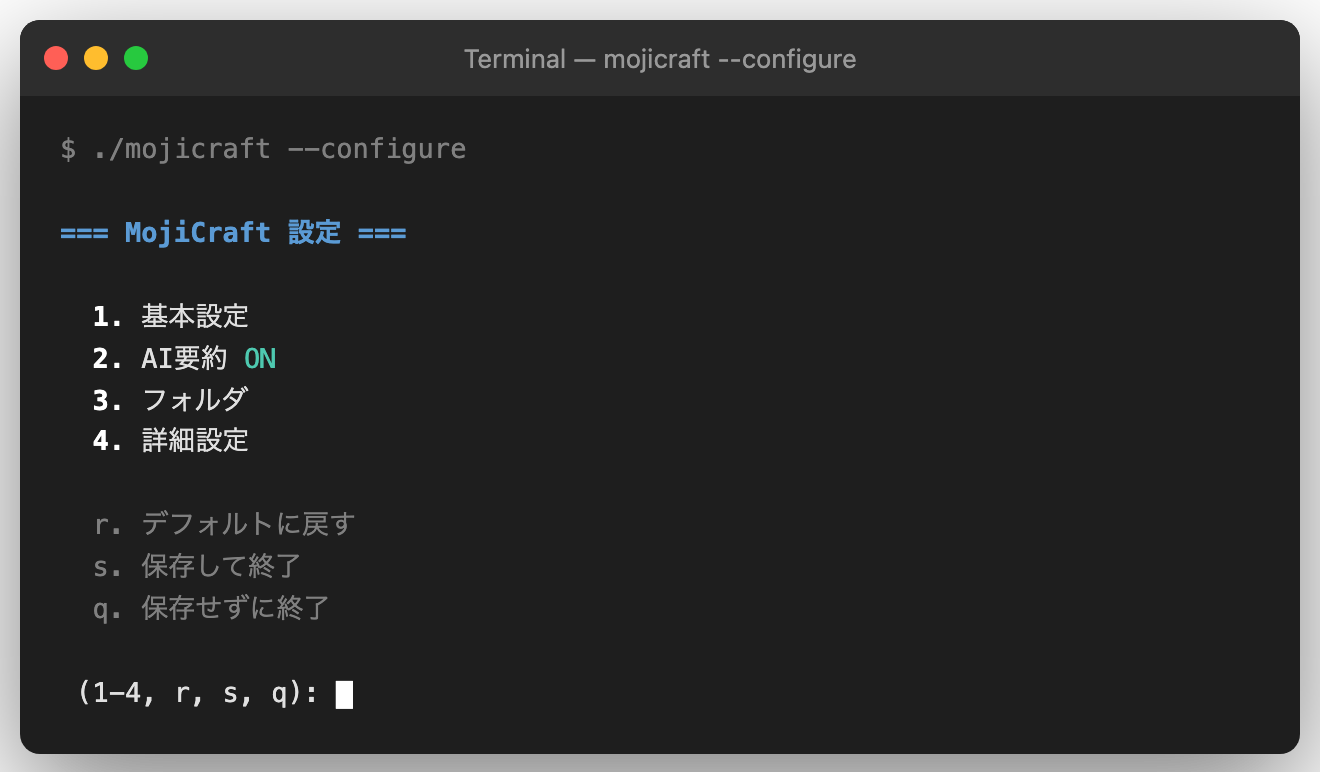1320x772 pixels.
Task: Click the ./mojicraft --configure command line
Action: pyautogui.click(x=263, y=149)
